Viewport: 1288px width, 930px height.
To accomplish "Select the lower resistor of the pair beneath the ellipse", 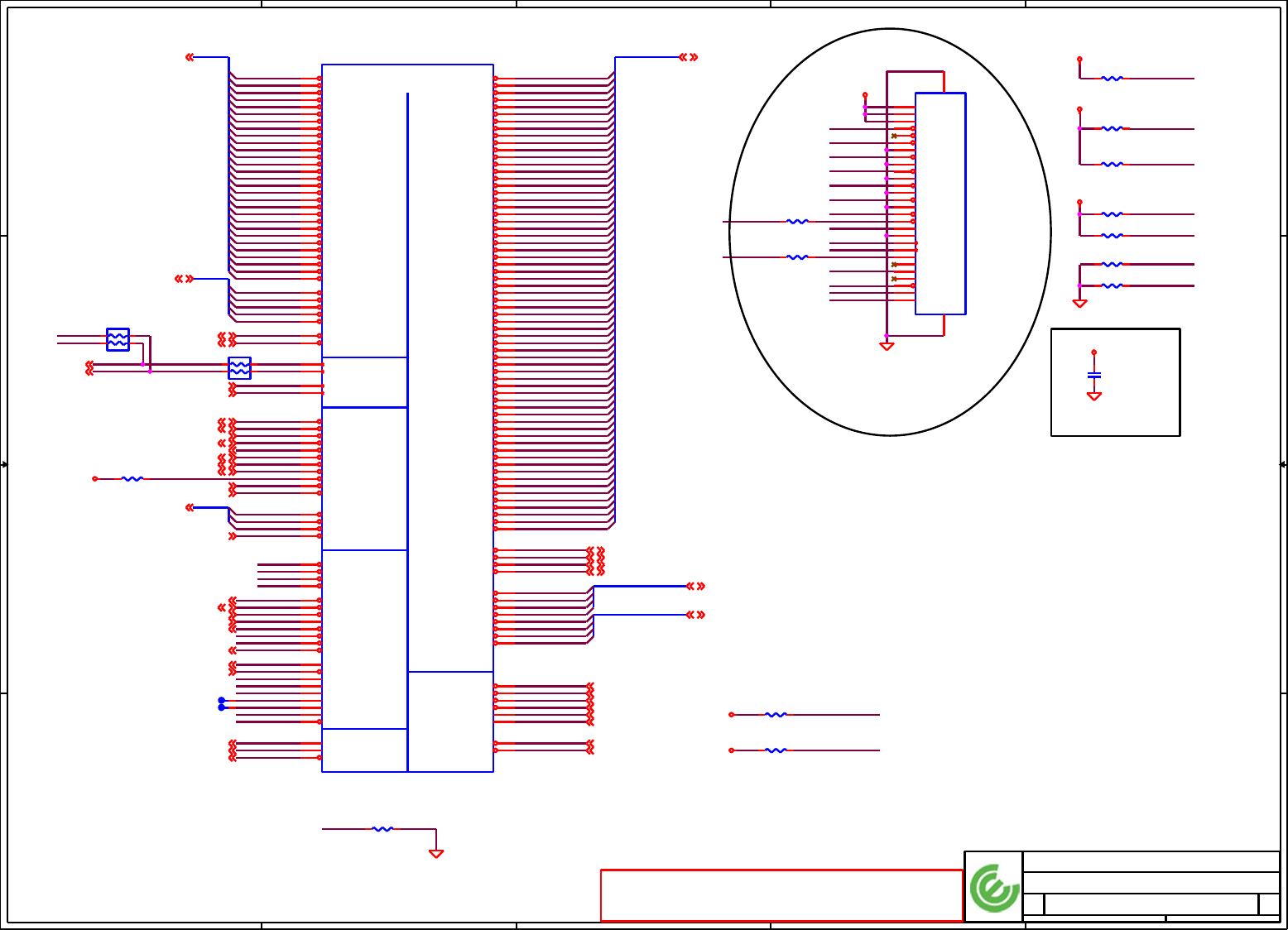I will tap(776, 750).
